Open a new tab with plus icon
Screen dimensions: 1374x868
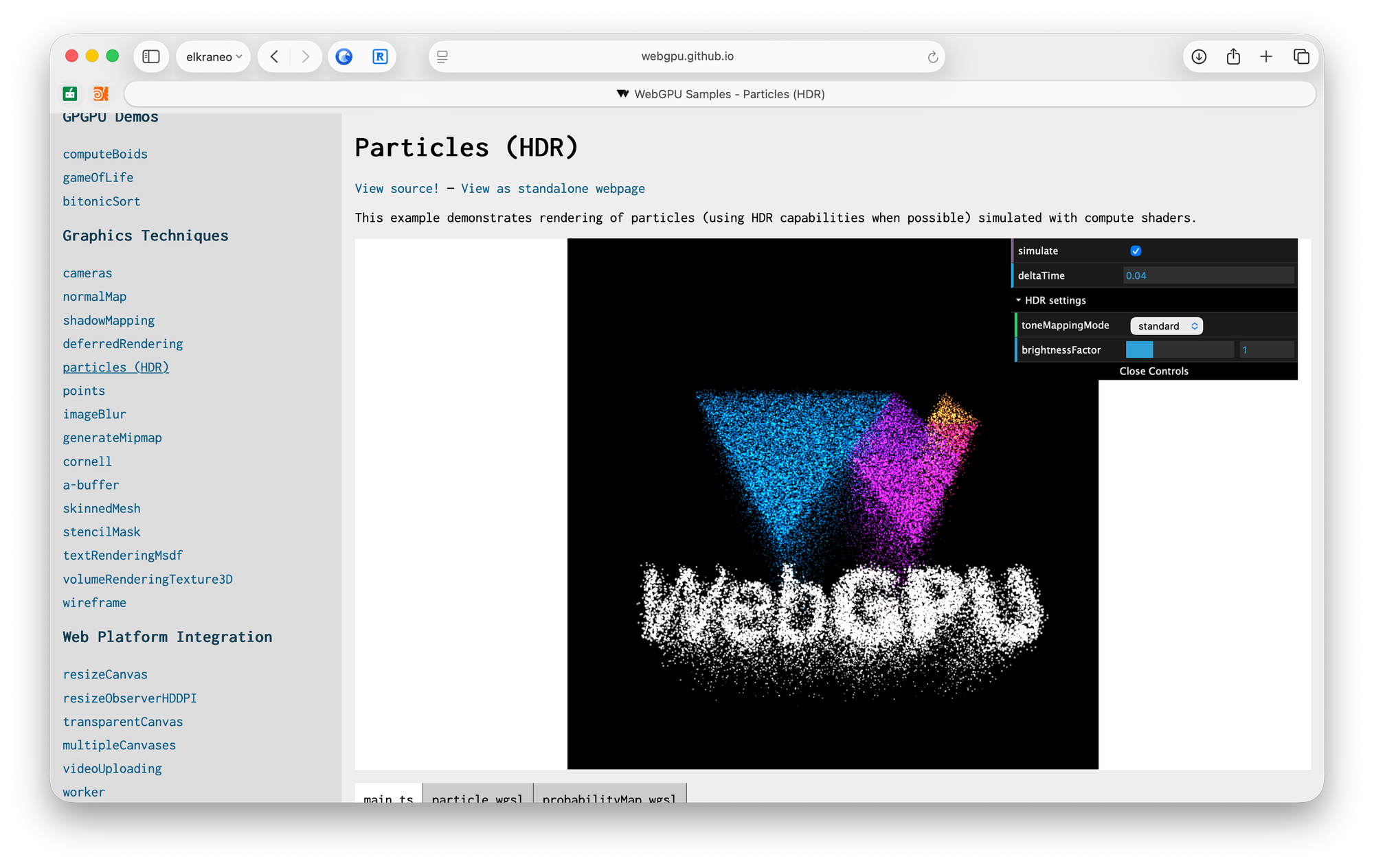[1266, 56]
